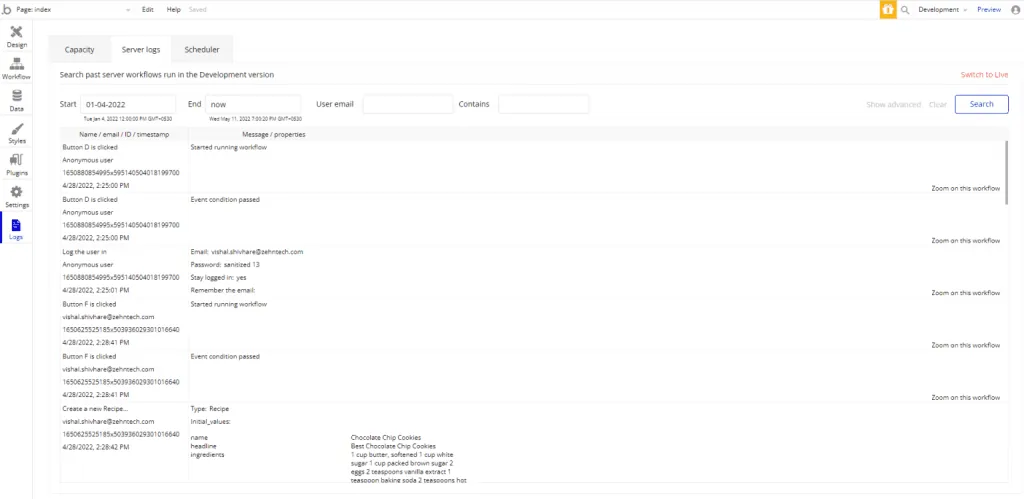The image size is (1024, 499).
Task: Zoom on Button F 'Started running workflow' entry
Action: pyautogui.click(x=965, y=345)
